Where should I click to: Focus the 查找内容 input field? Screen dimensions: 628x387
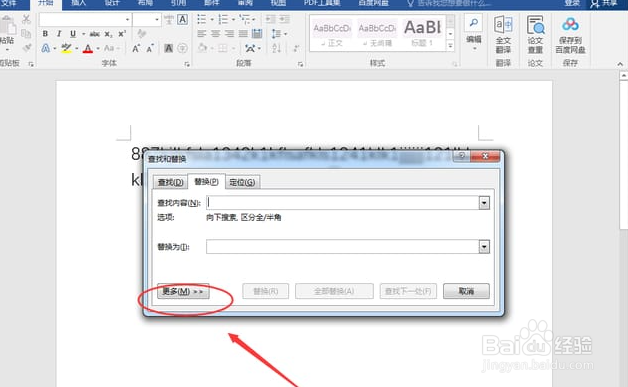(x=343, y=203)
